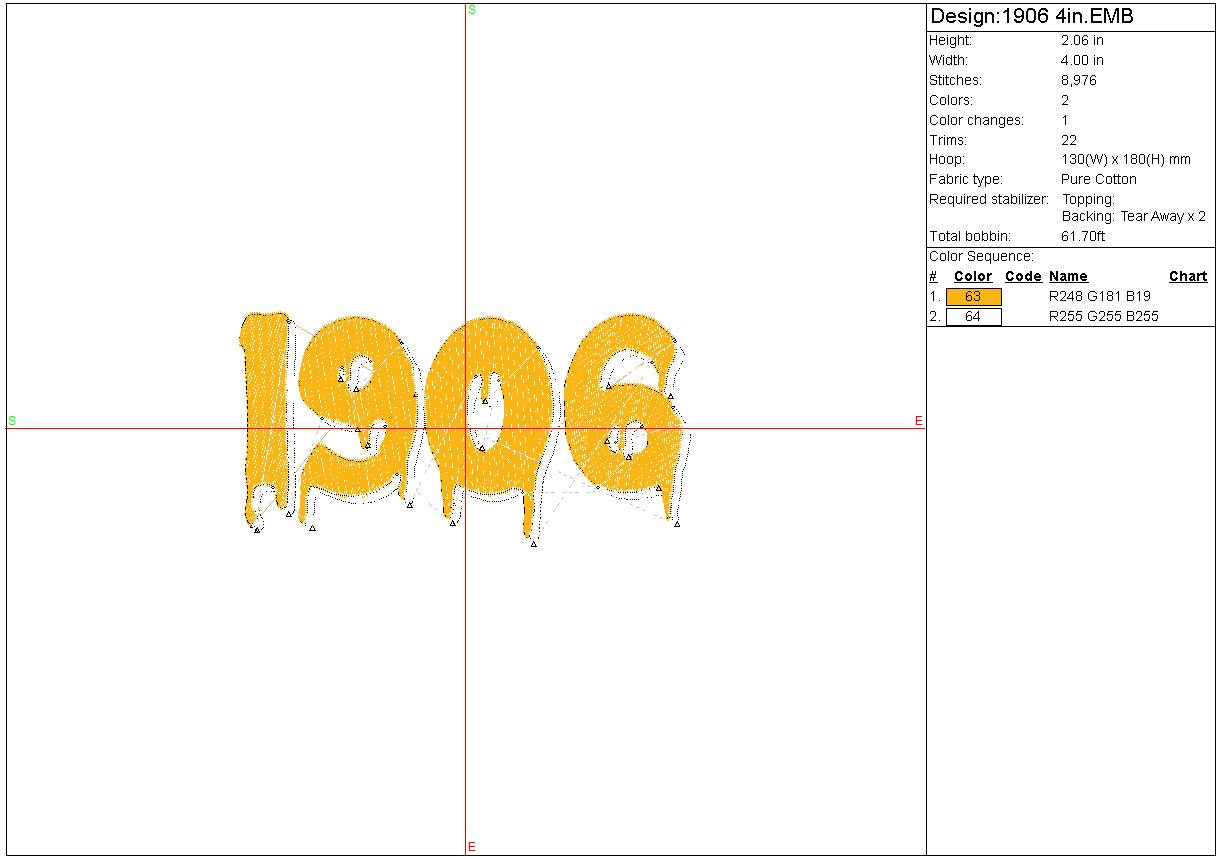
Task: Click the Hoop size 130(W) x 180(H) mm
Action: pyautogui.click(x=1125, y=160)
